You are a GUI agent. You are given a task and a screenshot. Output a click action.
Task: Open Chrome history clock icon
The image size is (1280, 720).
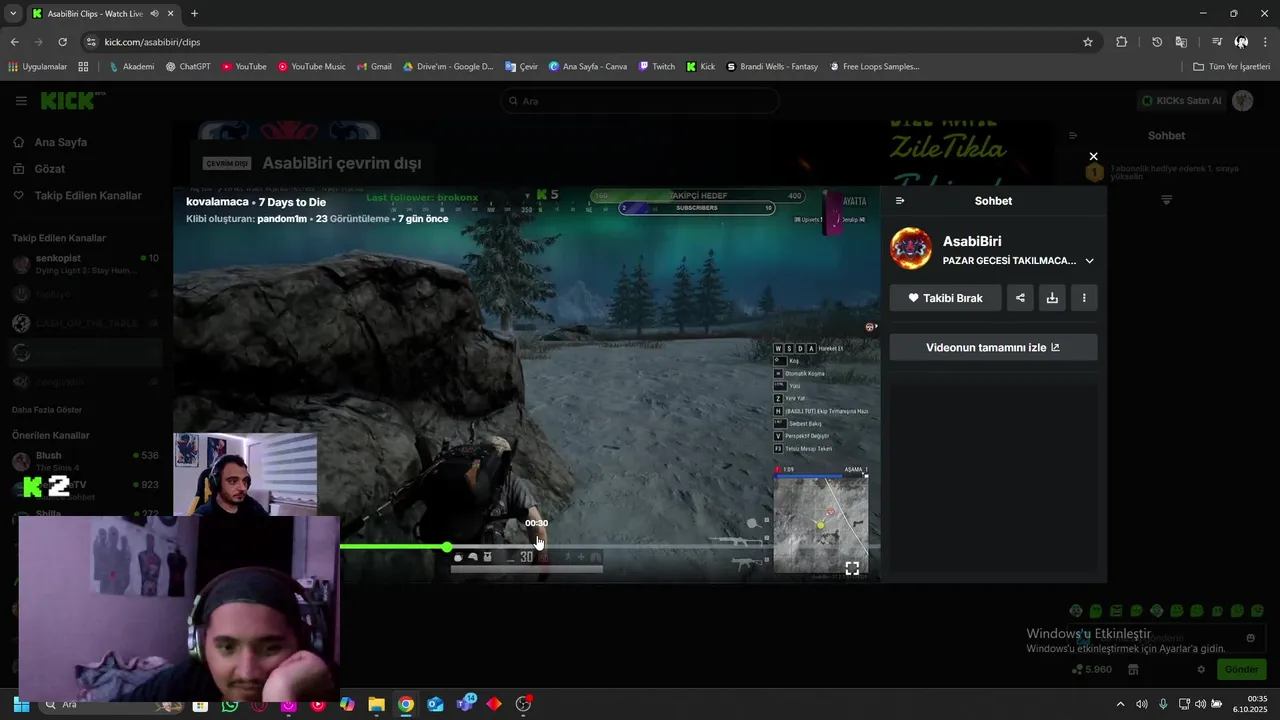1157,42
